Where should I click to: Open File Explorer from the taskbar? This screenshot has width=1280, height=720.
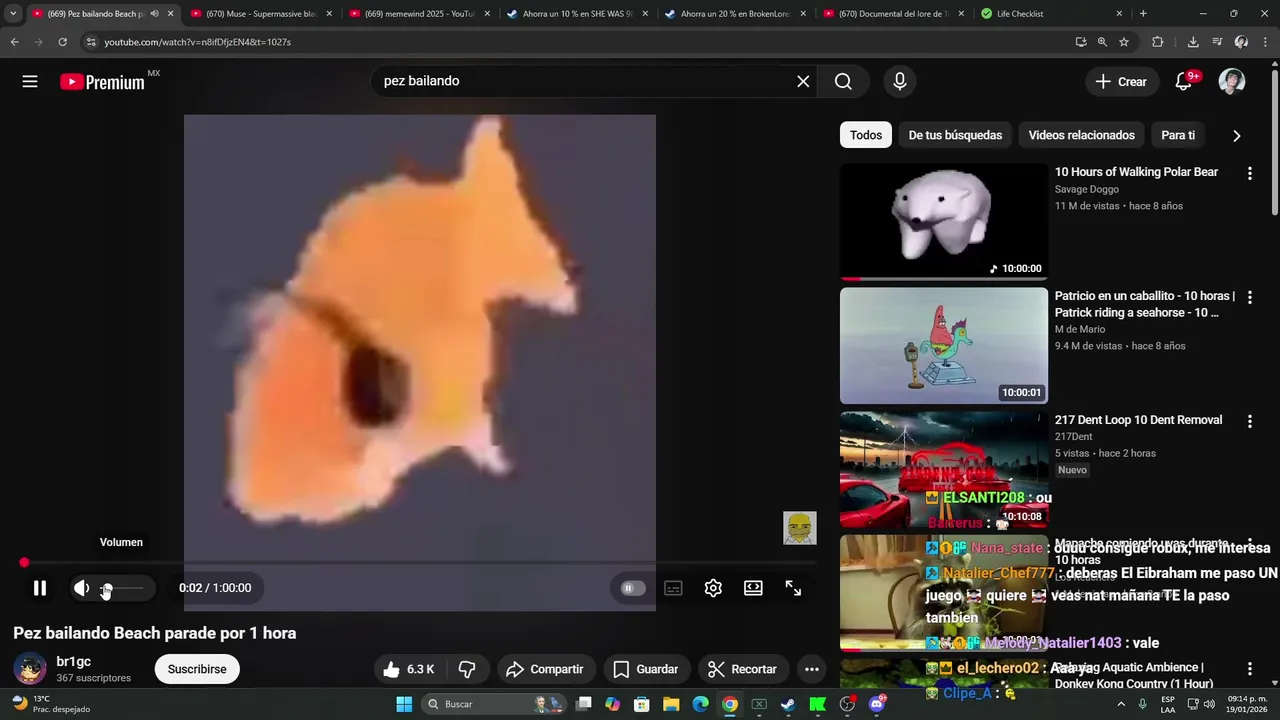pos(671,704)
